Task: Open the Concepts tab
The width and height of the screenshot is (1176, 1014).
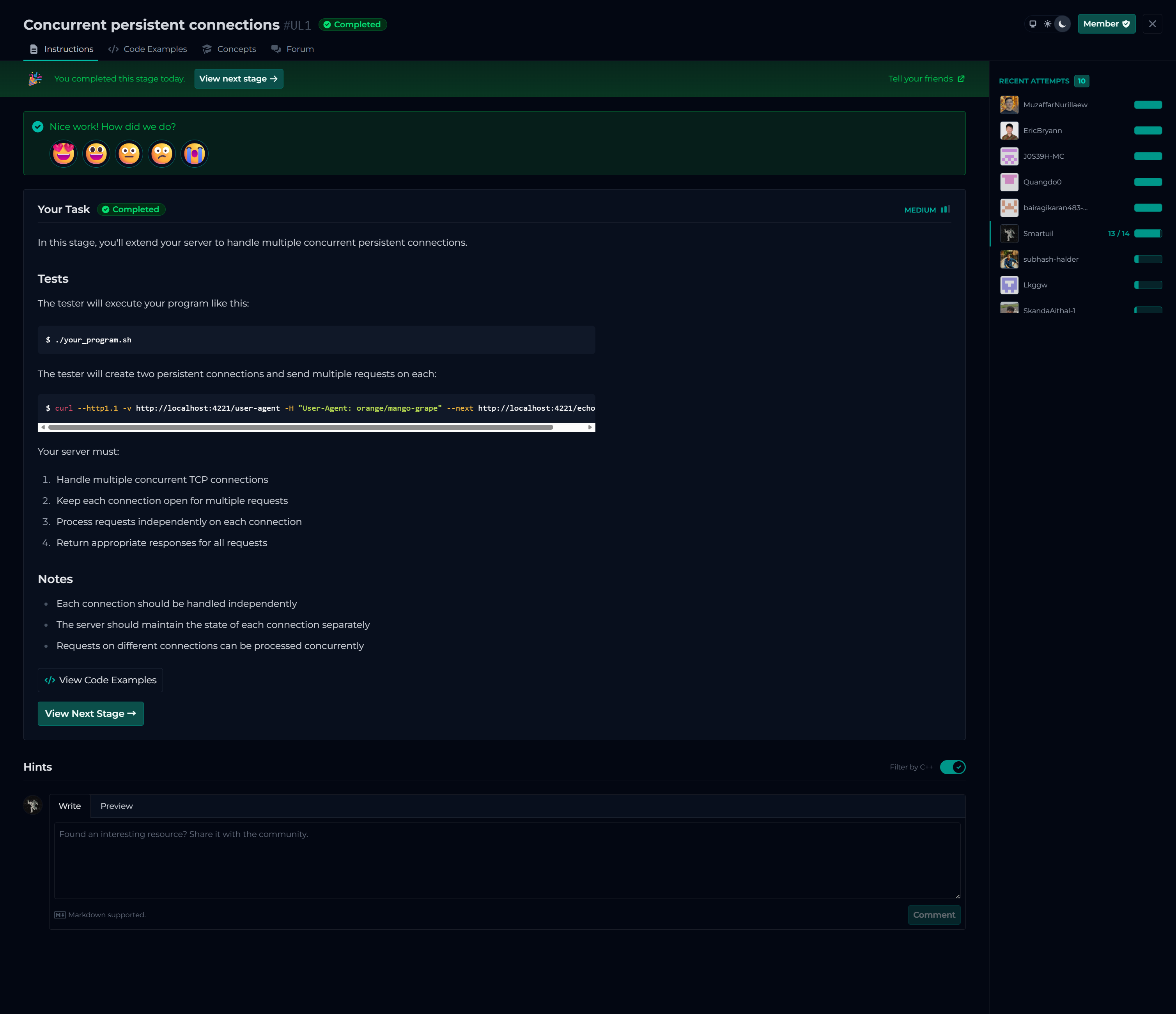Action: pos(229,50)
